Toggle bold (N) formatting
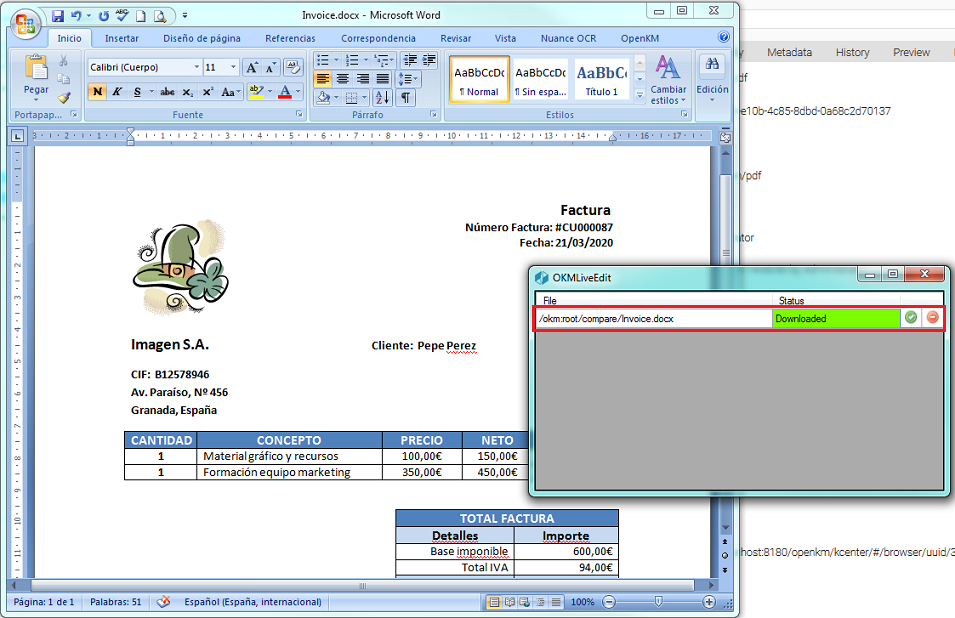This screenshot has width=955, height=618. [97, 92]
